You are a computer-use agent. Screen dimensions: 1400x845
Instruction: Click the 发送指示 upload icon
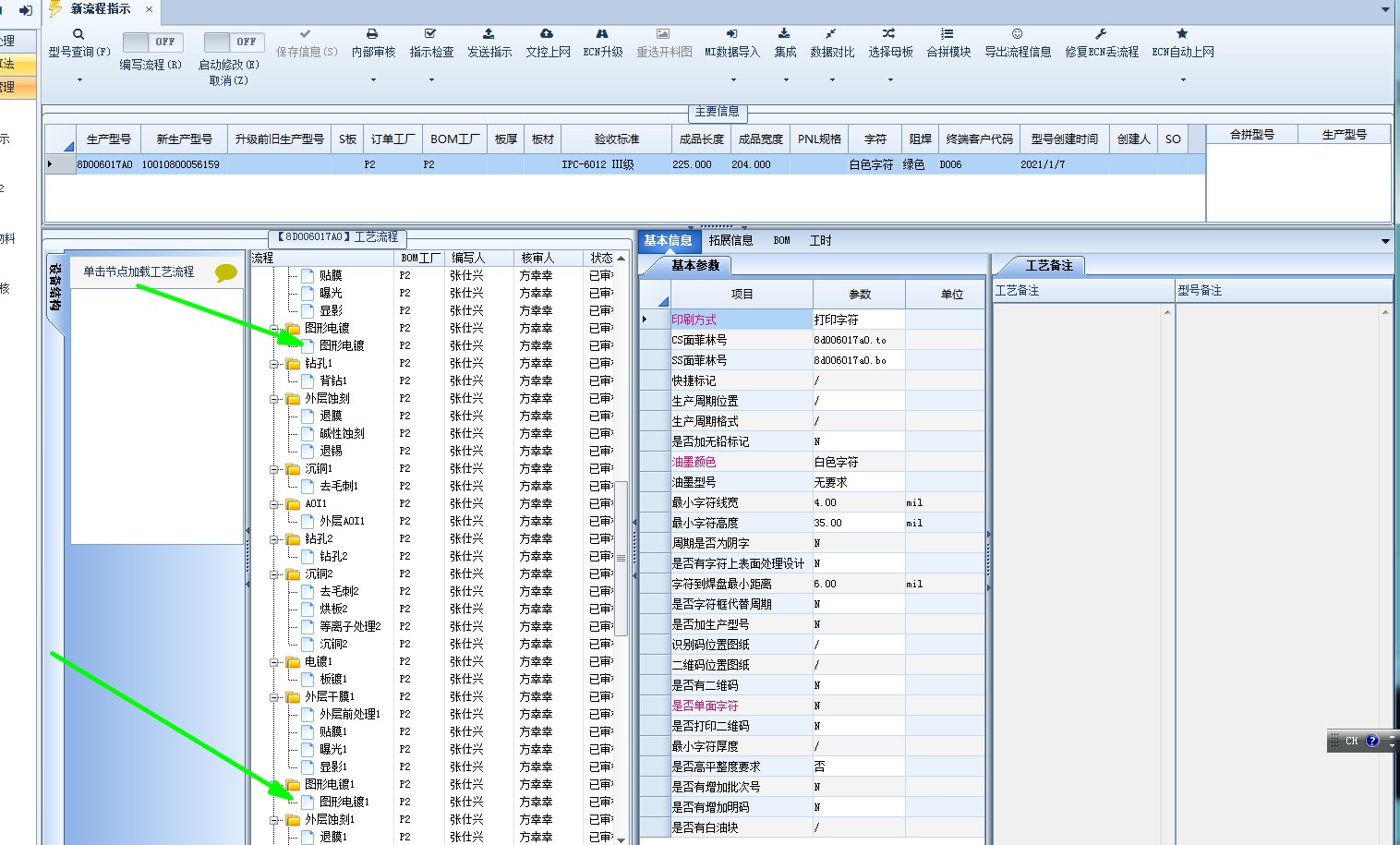(x=489, y=33)
